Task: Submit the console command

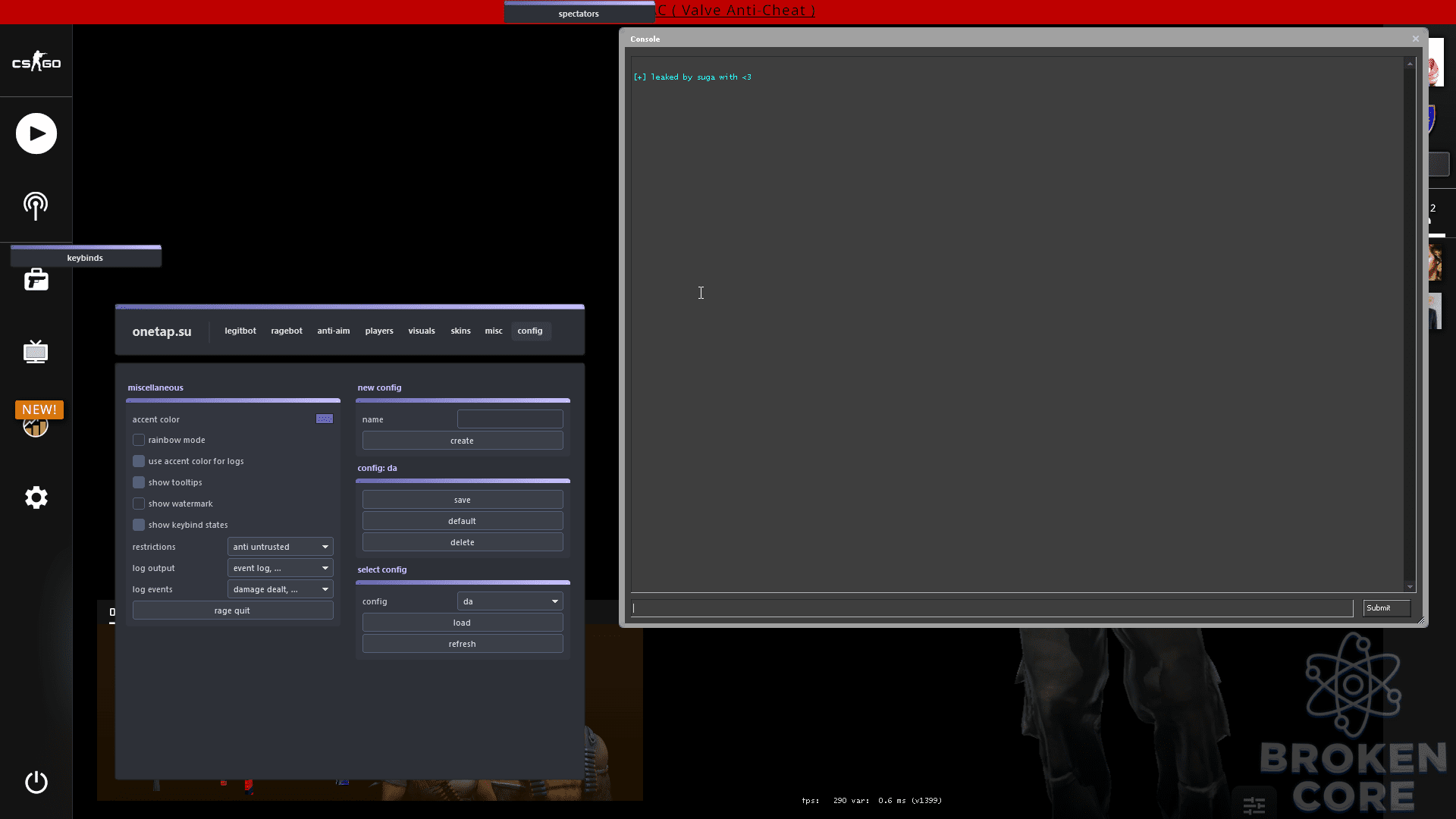Action: tap(1386, 608)
